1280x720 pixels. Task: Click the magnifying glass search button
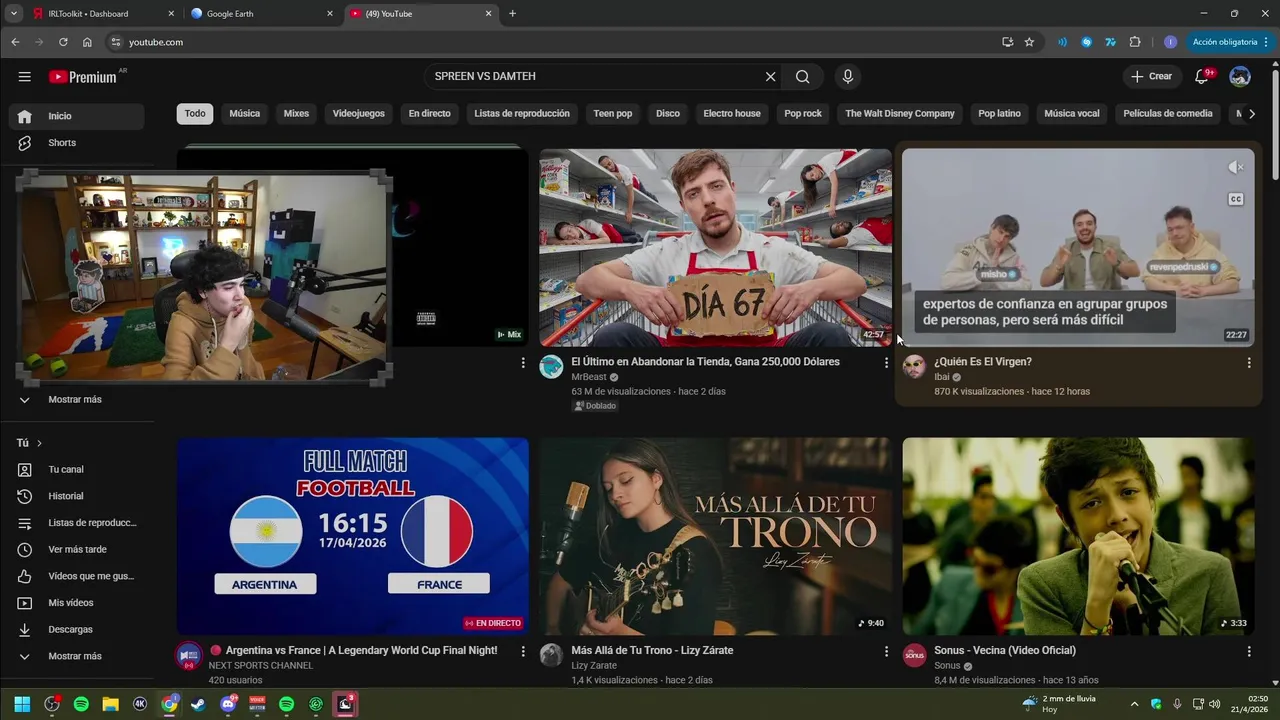(x=802, y=77)
